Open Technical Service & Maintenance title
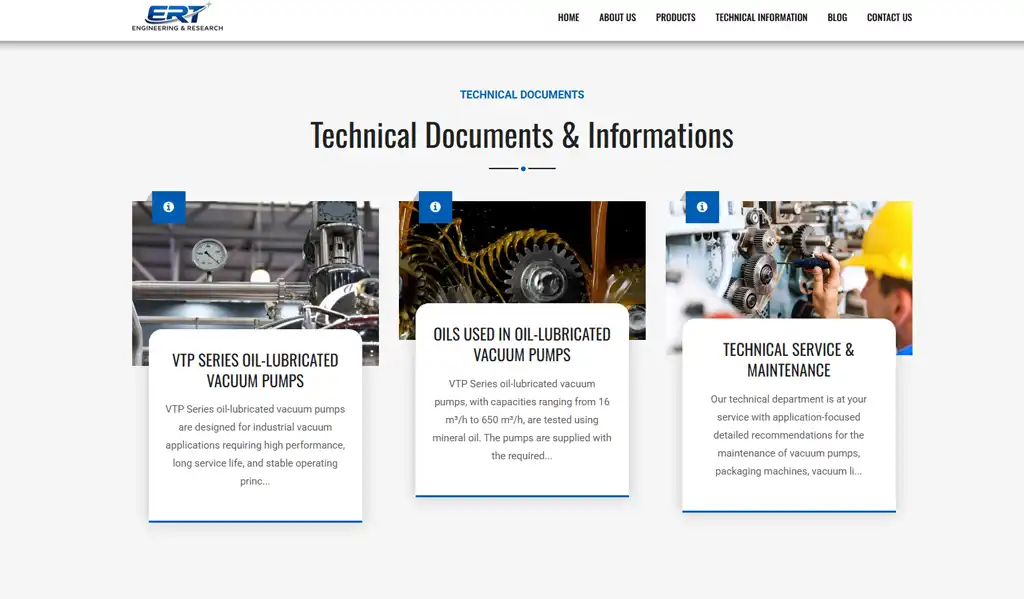Screen dimensions: 1024x599 click(788, 360)
